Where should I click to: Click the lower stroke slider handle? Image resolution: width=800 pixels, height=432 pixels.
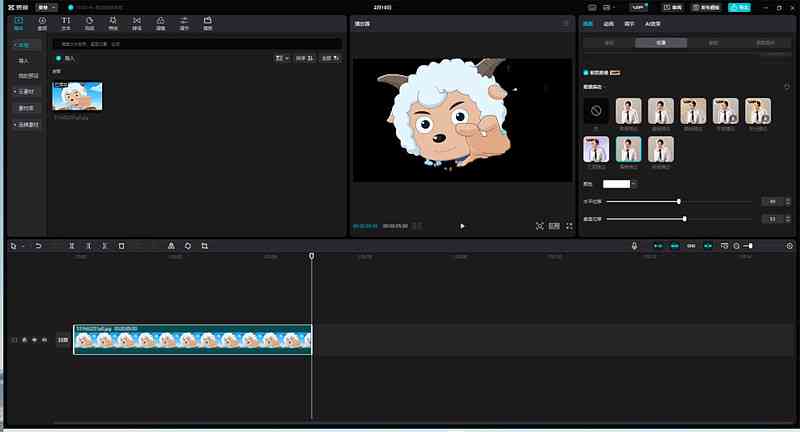click(685, 219)
